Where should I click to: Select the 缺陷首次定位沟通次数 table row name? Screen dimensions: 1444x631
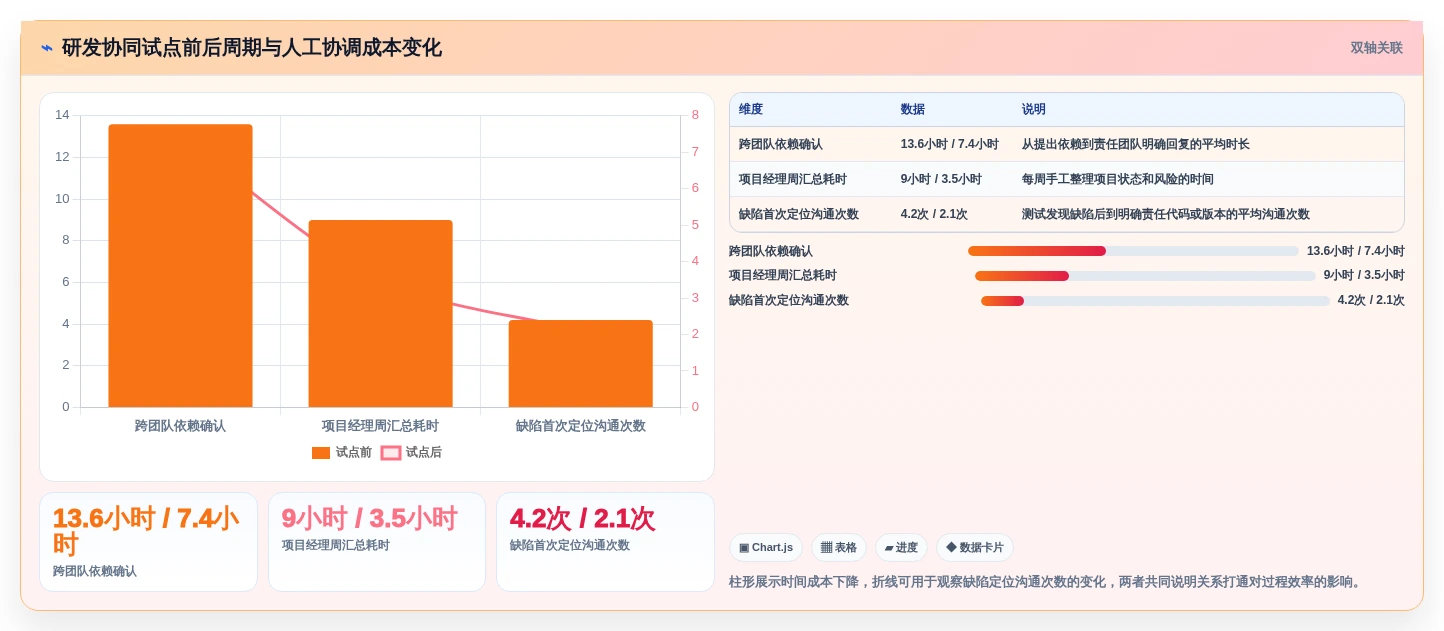click(x=799, y=214)
